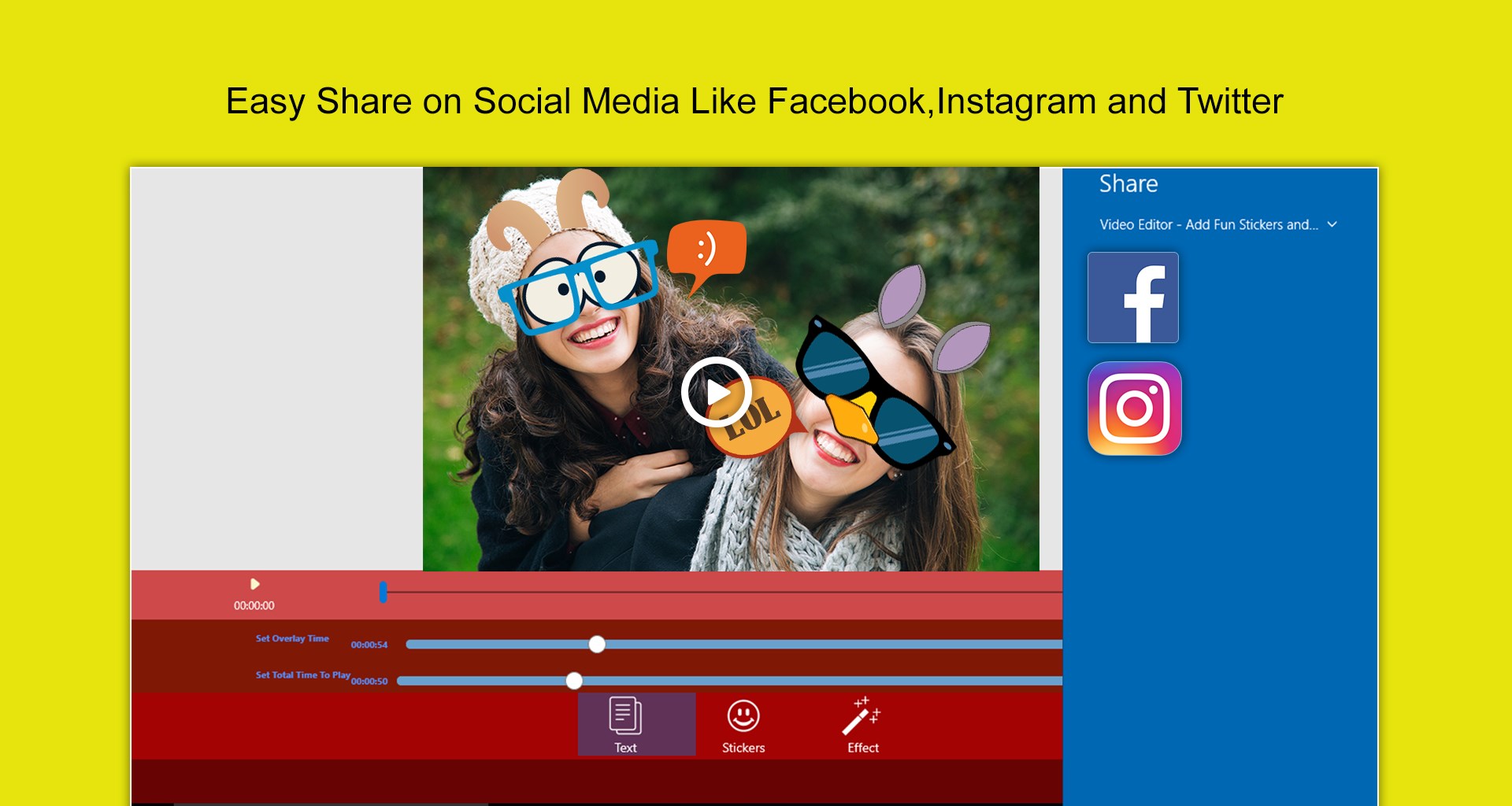The width and height of the screenshot is (1512, 806).
Task: Open the Stickers panel
Action: point(743,725)
